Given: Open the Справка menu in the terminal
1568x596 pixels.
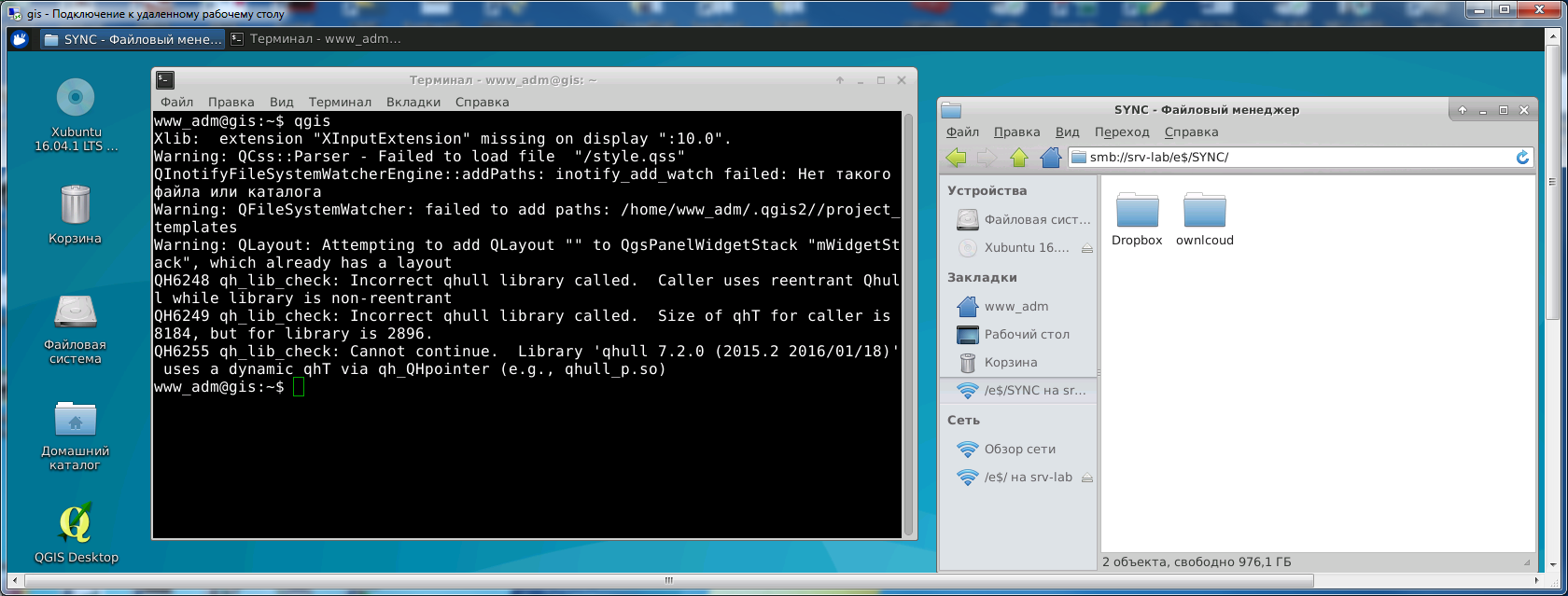Looking at the screenshot, I should pyautogui.click(x=483, y=102).
